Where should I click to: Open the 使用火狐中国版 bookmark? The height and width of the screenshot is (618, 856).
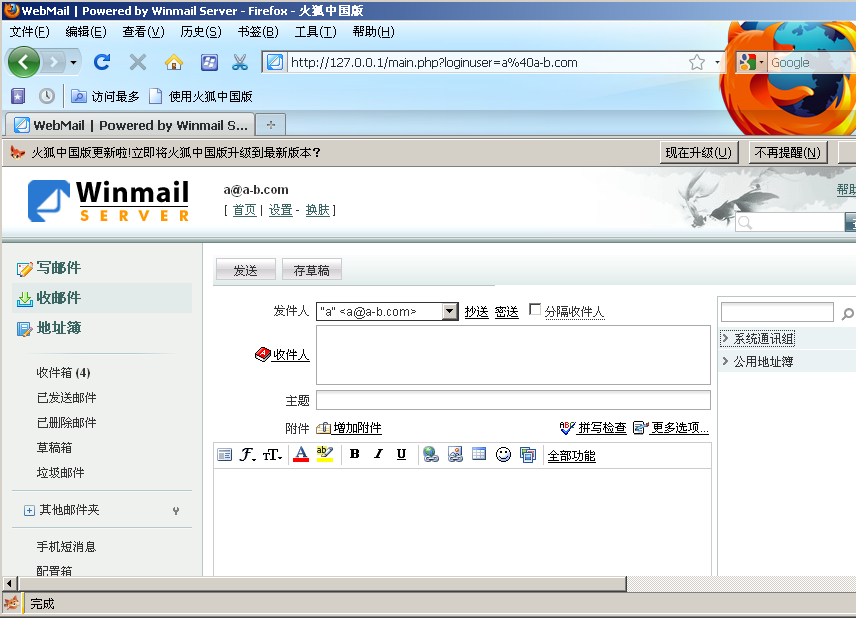201,97
